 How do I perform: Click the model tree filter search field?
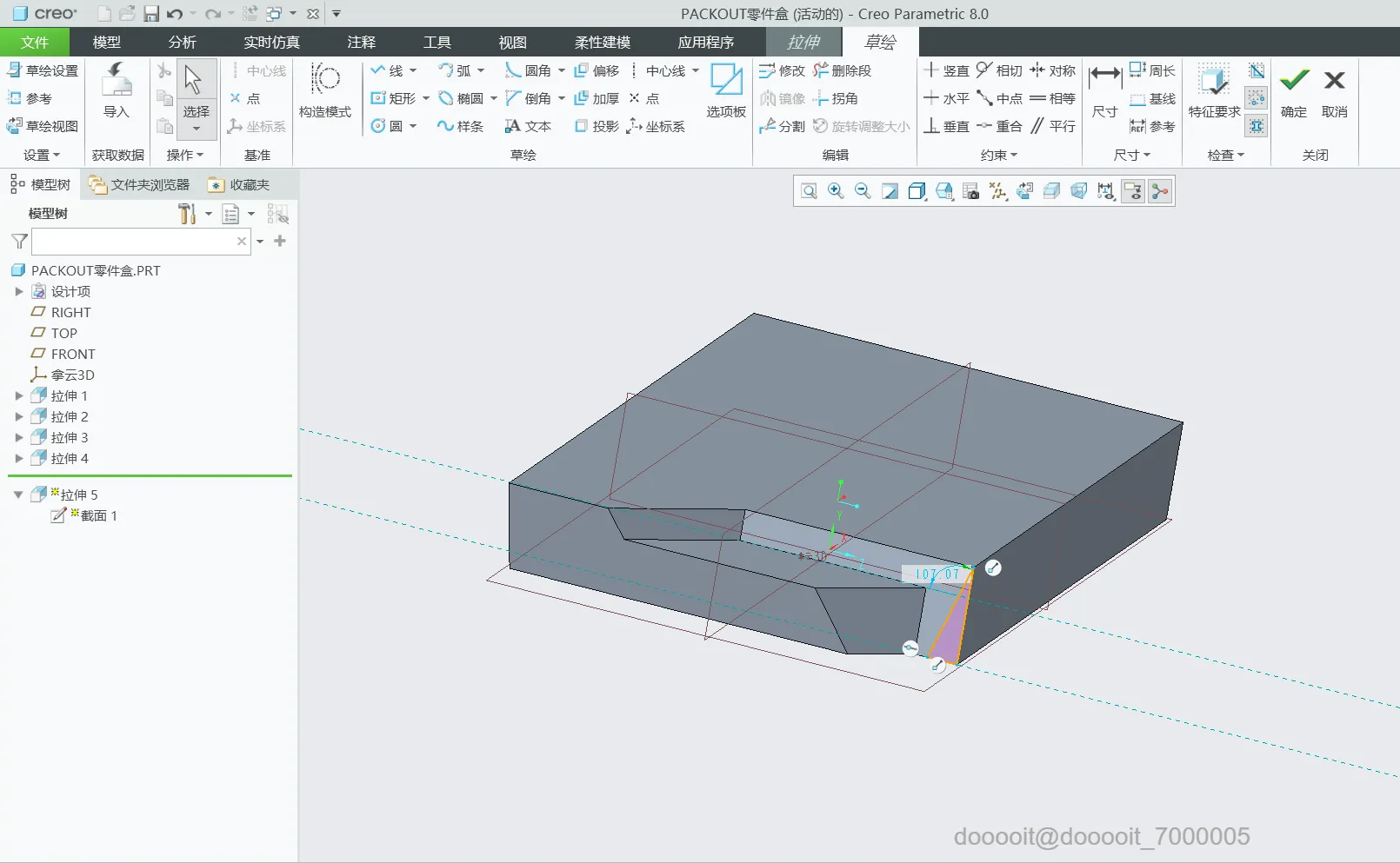[133, 242]
